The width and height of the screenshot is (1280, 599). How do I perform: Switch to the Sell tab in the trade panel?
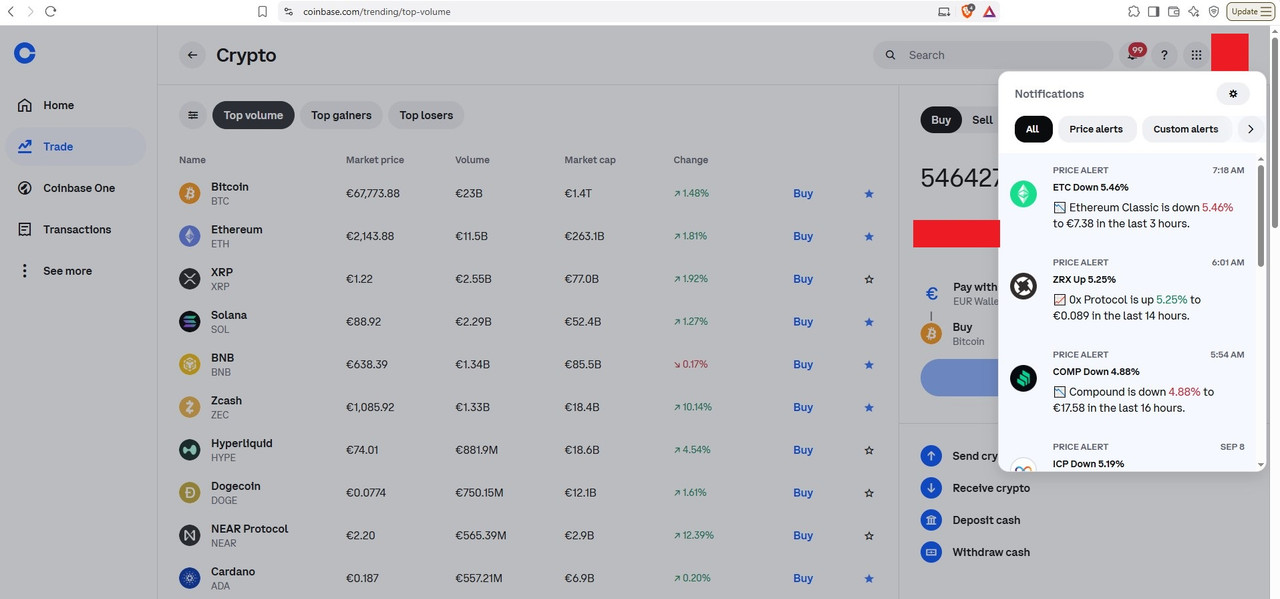point(983,120)
